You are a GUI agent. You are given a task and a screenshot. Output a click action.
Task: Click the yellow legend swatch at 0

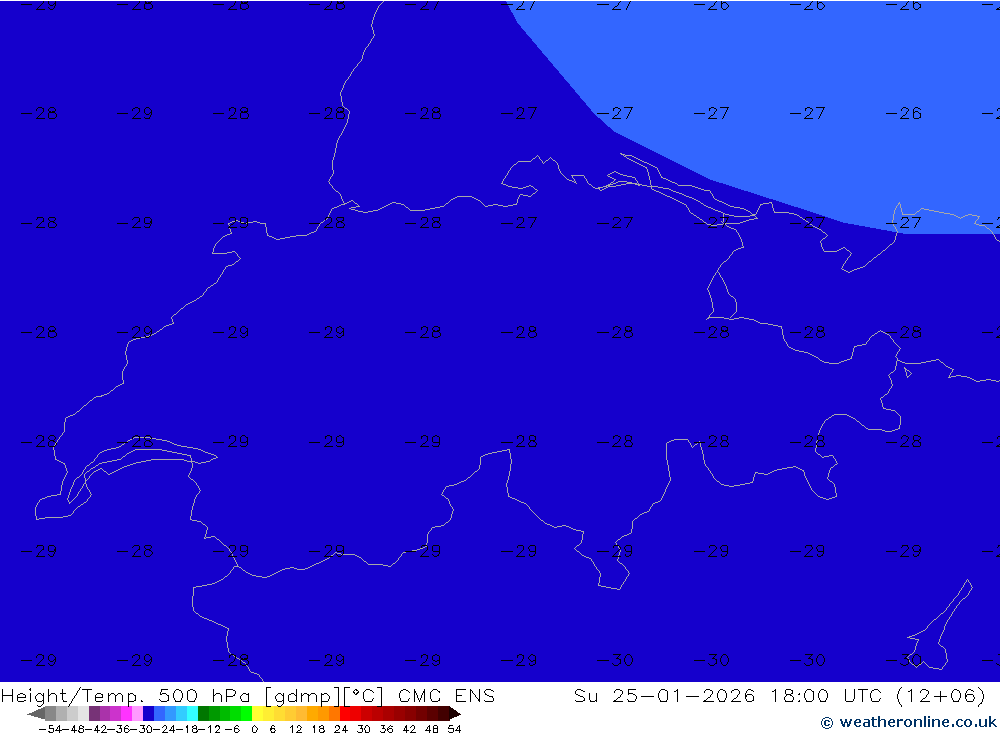coord(258,713)
